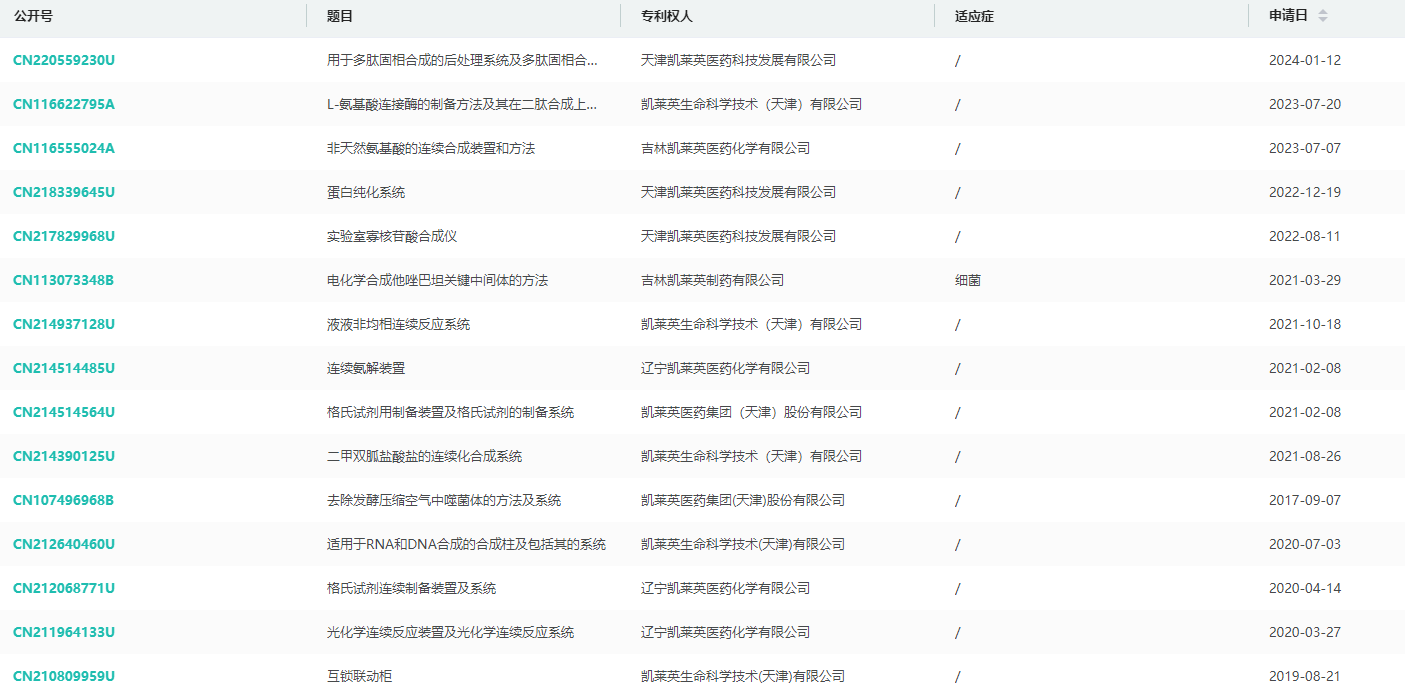Click application date 2023-07-07
This screenshot has width=1405, height=687.
[1305, 148]
